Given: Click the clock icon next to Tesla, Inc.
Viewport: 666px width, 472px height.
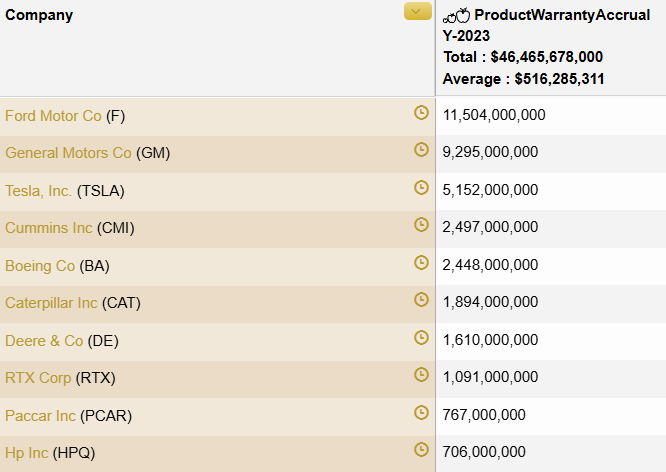Looking at the screenshot, I should pos(421,187).
